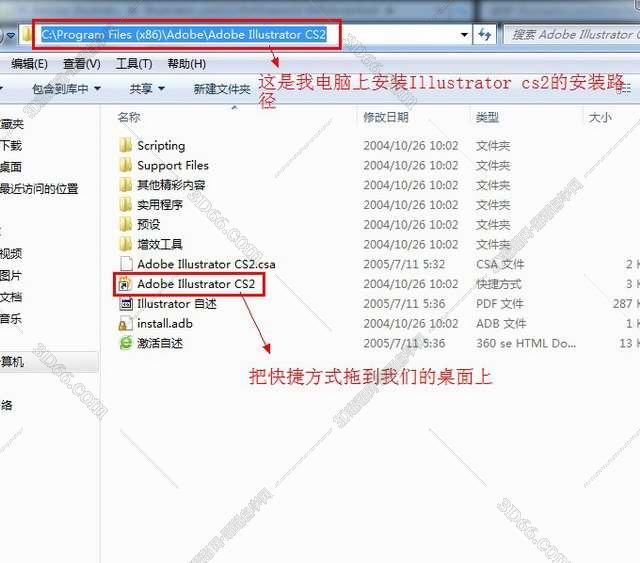Open the 共享 dropdown menu
Viewport: 640px width, 563px height.
tap(147, 89)
